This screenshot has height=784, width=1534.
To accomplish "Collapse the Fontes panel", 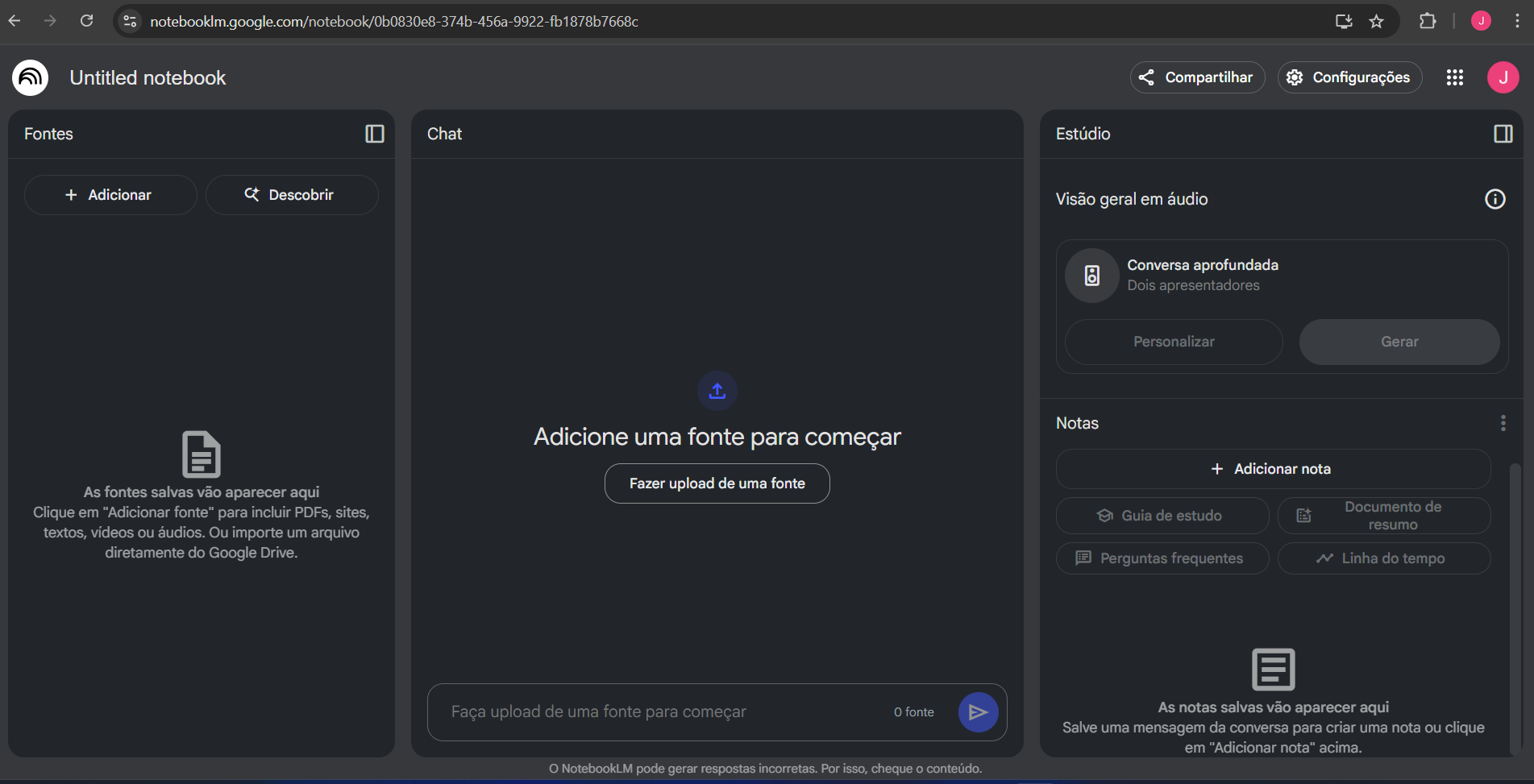I will pyautogui.click(x=375, y=134).
